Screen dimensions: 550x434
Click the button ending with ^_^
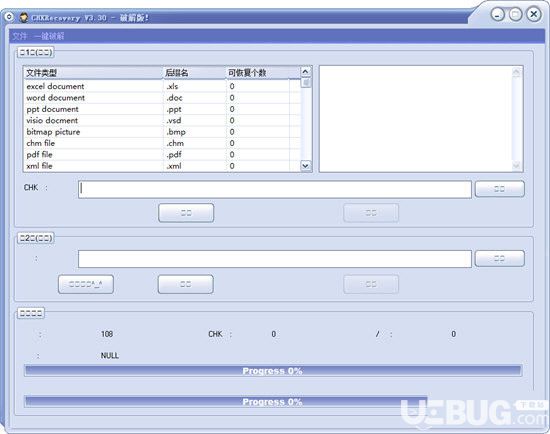point(86,284)
